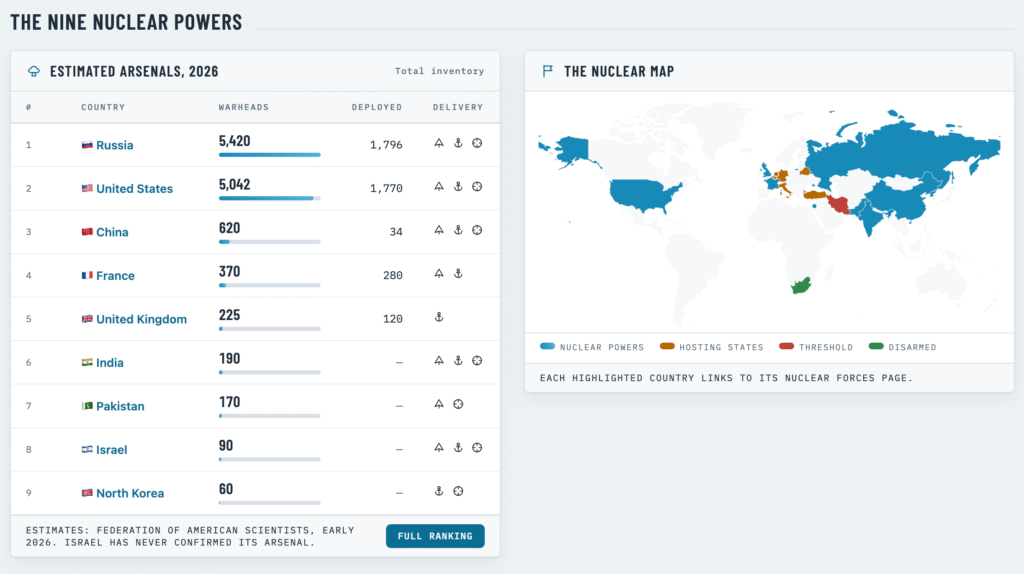
Task: Click India's aircraft delivery icon
Action: tap(439, 360)
